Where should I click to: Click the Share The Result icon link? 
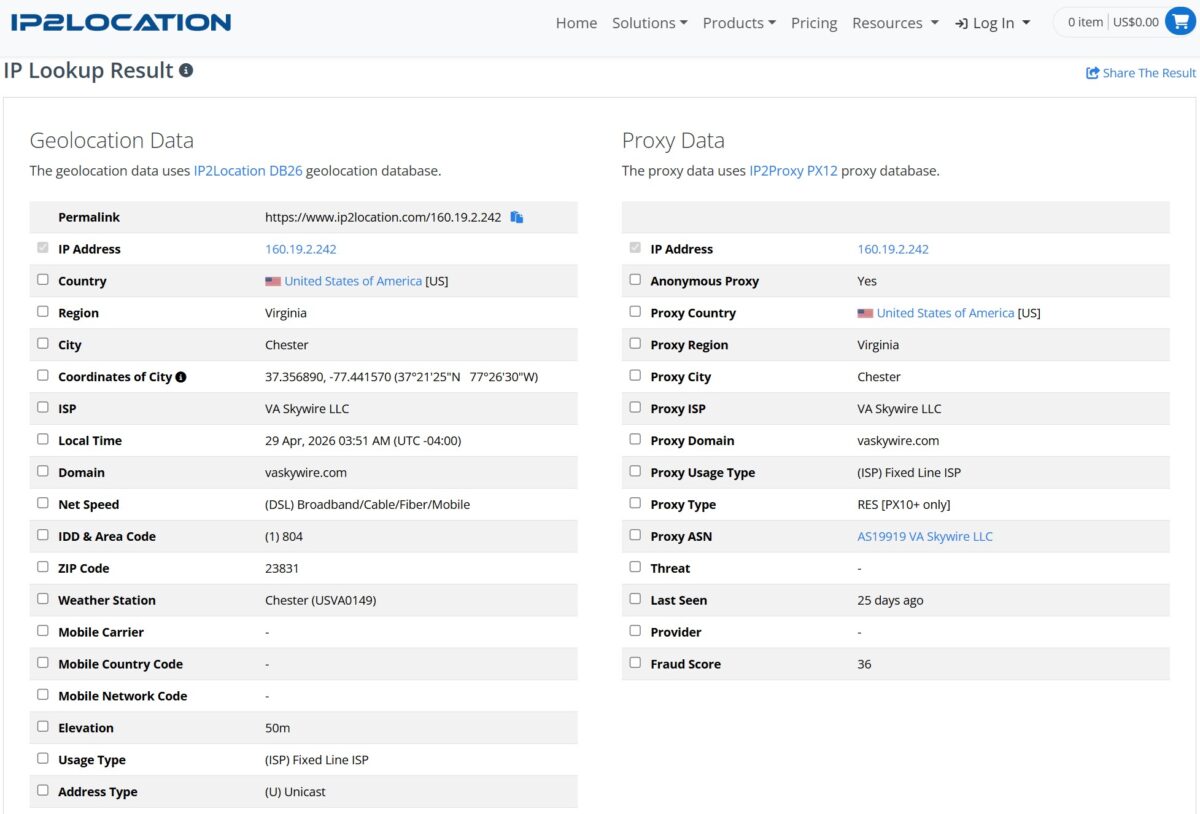coord(1141,73)
